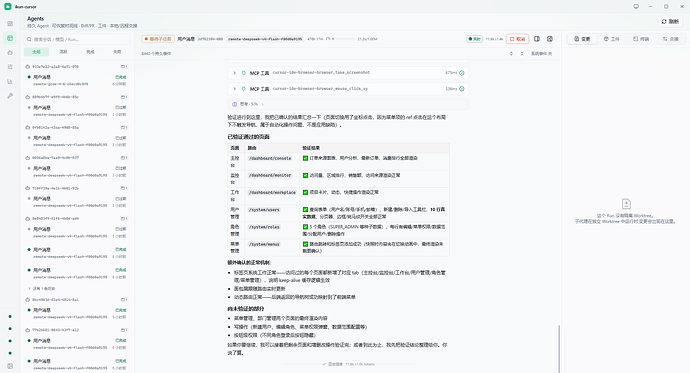Click the session search input field
The width and height of the screenshot is (690, 373).
[77, 39]
